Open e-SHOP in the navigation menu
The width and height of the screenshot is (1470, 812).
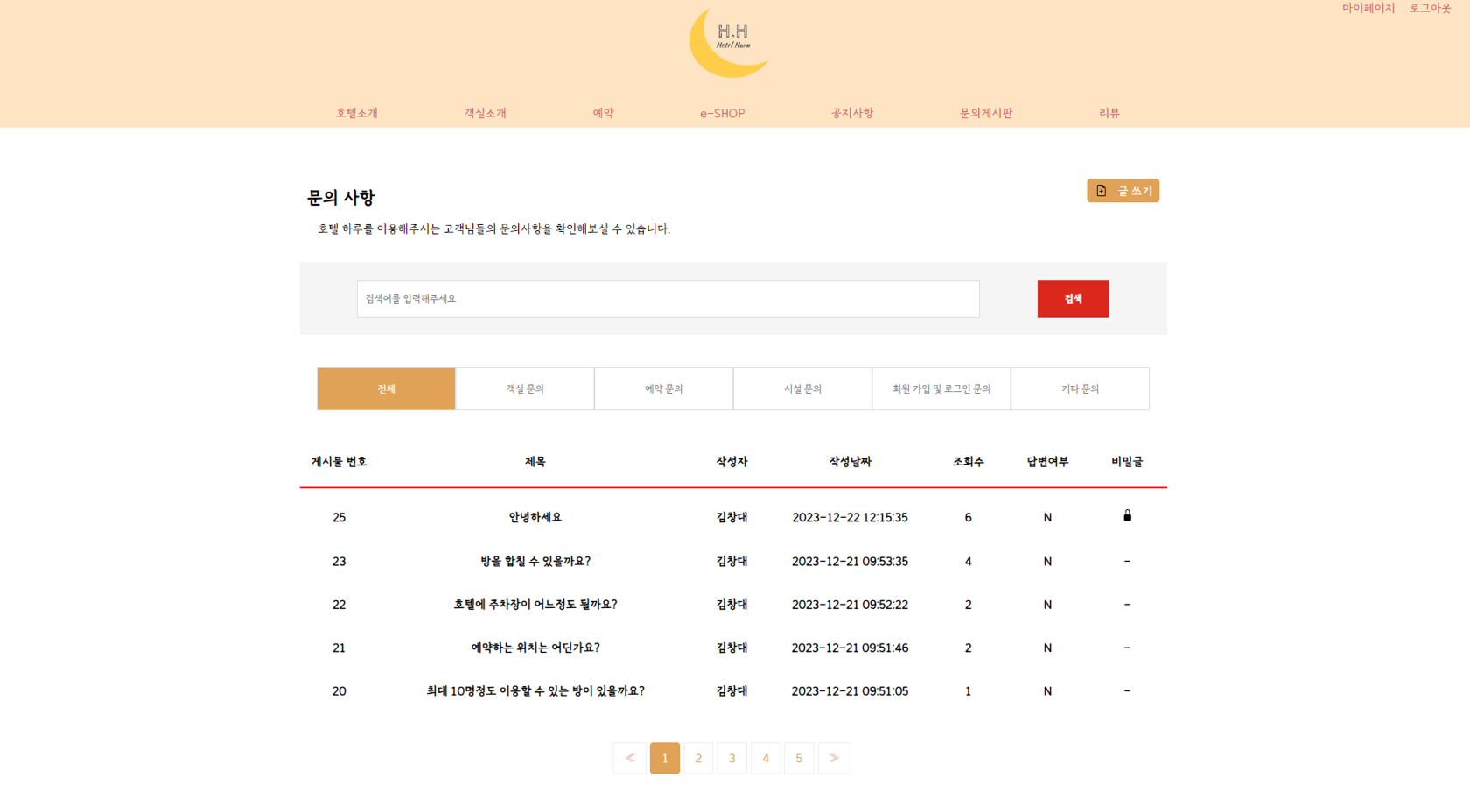pyautogui.click(x=722, y=114)
